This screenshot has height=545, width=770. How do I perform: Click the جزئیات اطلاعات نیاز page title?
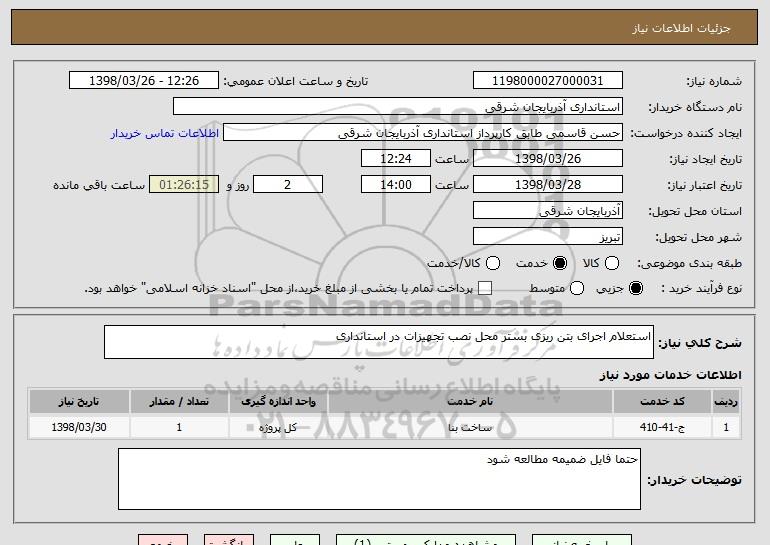point(681,28)
